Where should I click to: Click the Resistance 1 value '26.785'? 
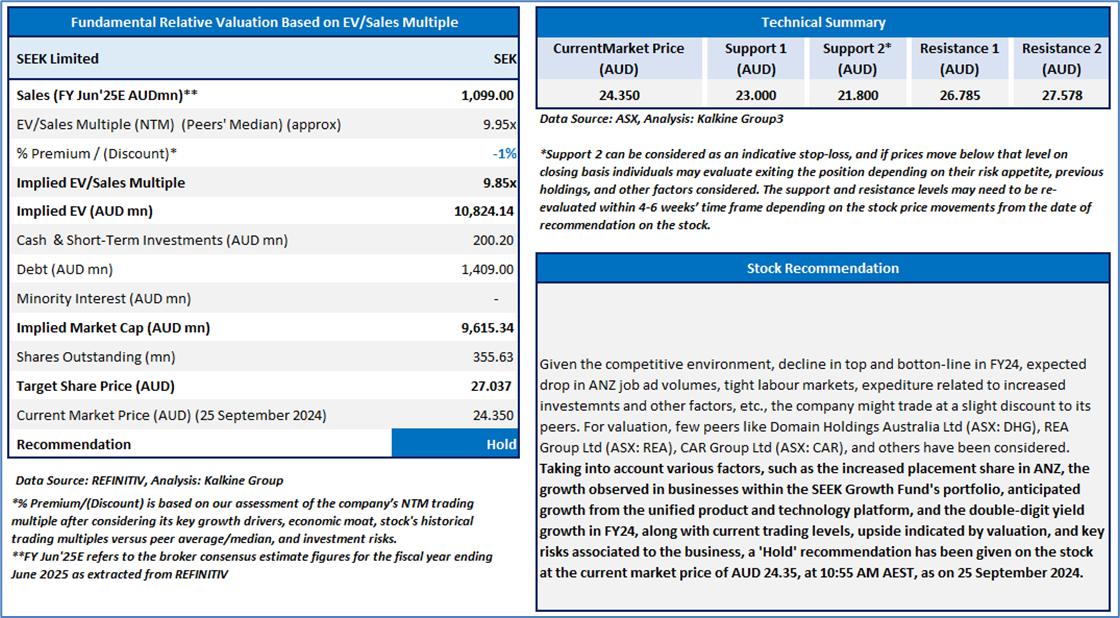(959, 94)
